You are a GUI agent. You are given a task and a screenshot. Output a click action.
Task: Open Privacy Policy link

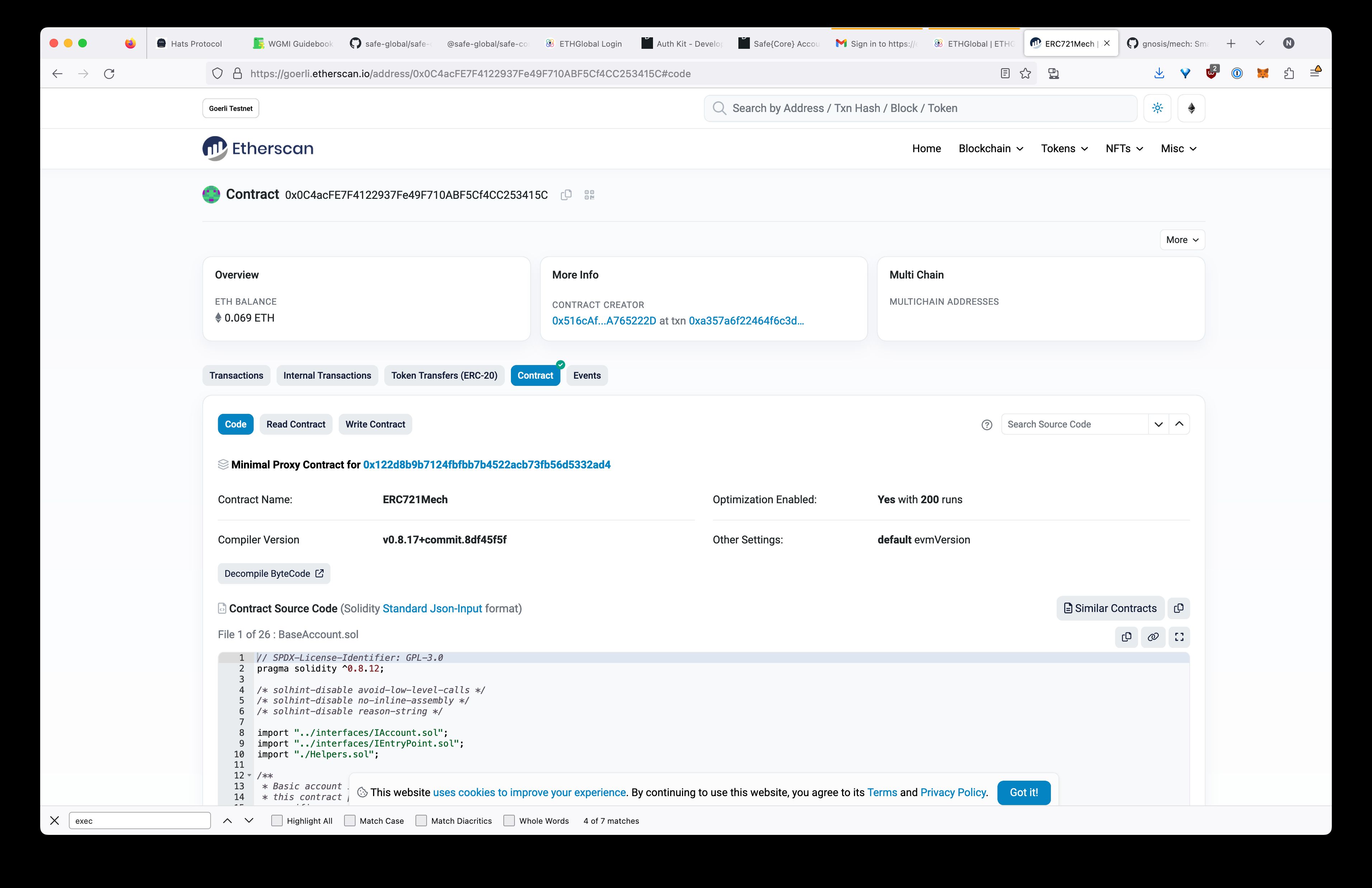(953, 793)
